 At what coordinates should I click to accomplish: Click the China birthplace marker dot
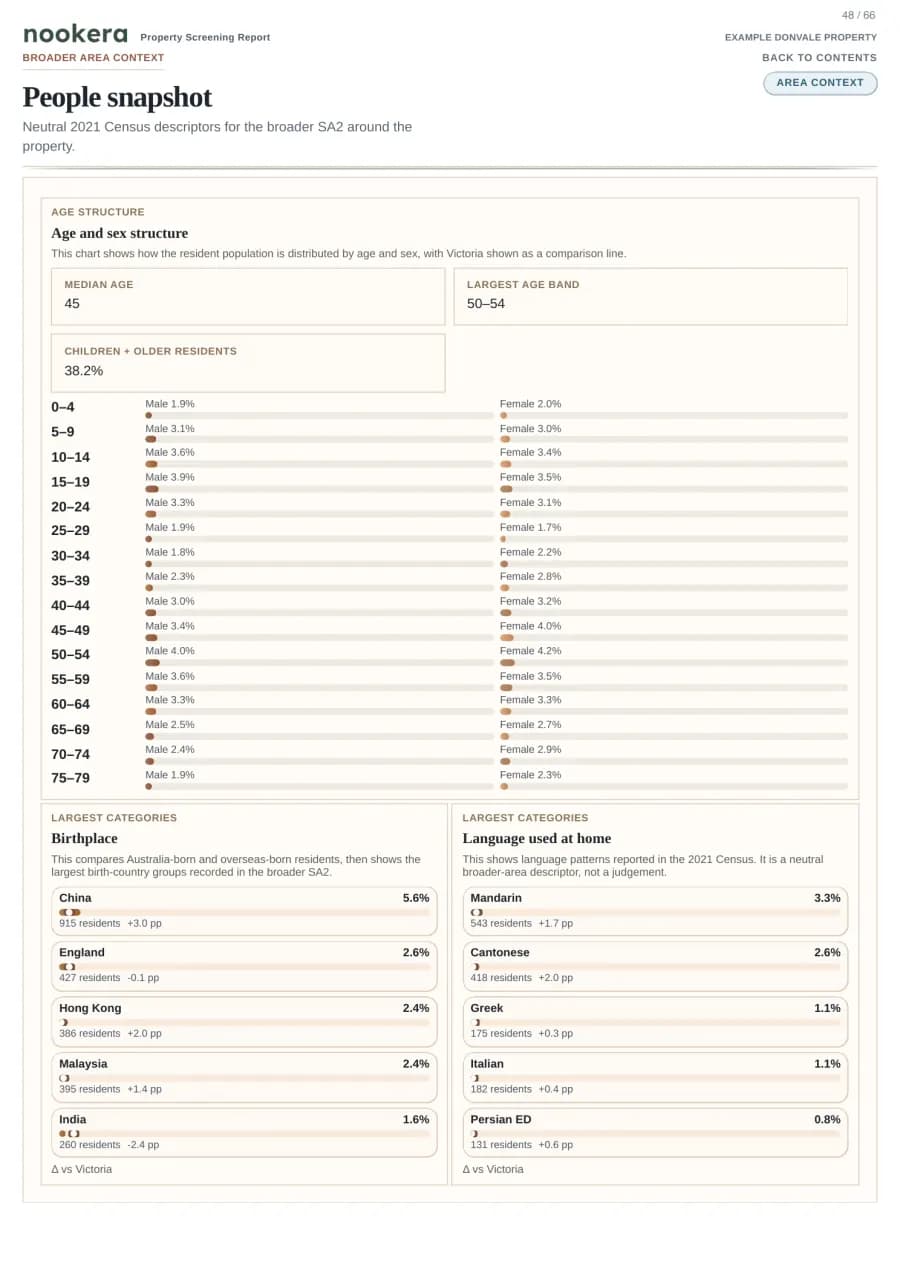(70, 912)
